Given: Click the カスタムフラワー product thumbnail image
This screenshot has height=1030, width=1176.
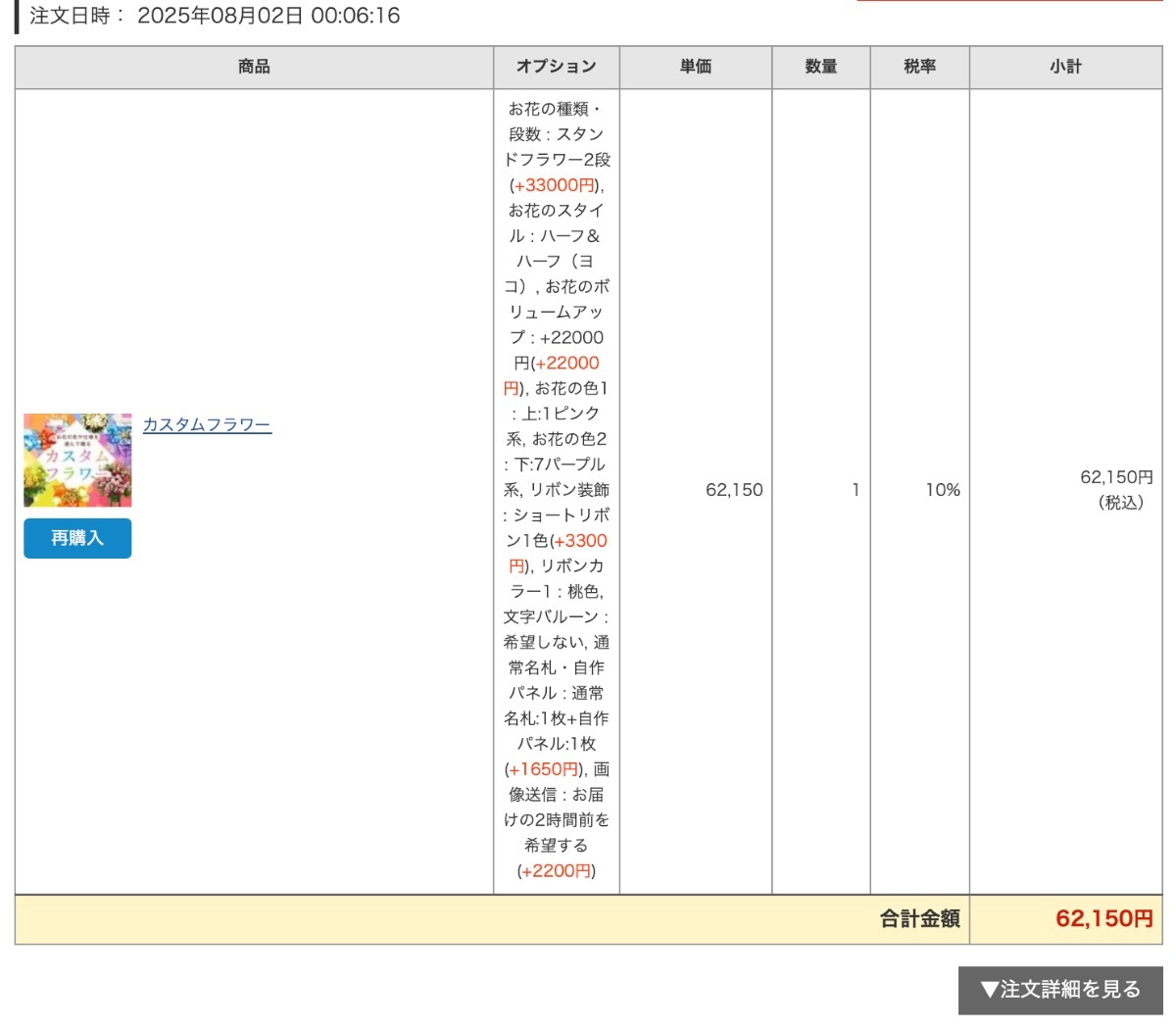Looking at the screenshot, I should tap(77, 460).
